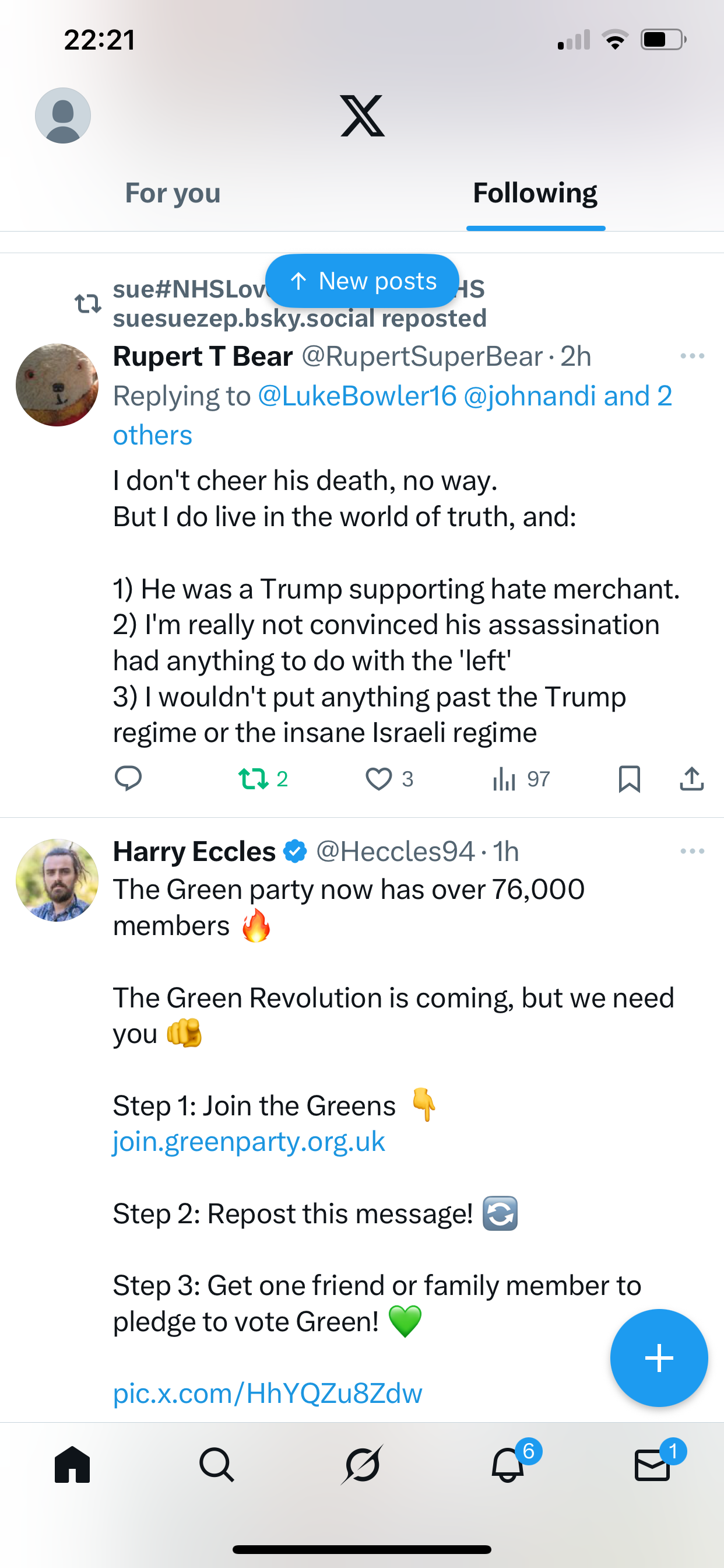The width and height of the screenshot is (724, 1568).
Task: Open Notifications bell icon
Action: click(508, 1465)
